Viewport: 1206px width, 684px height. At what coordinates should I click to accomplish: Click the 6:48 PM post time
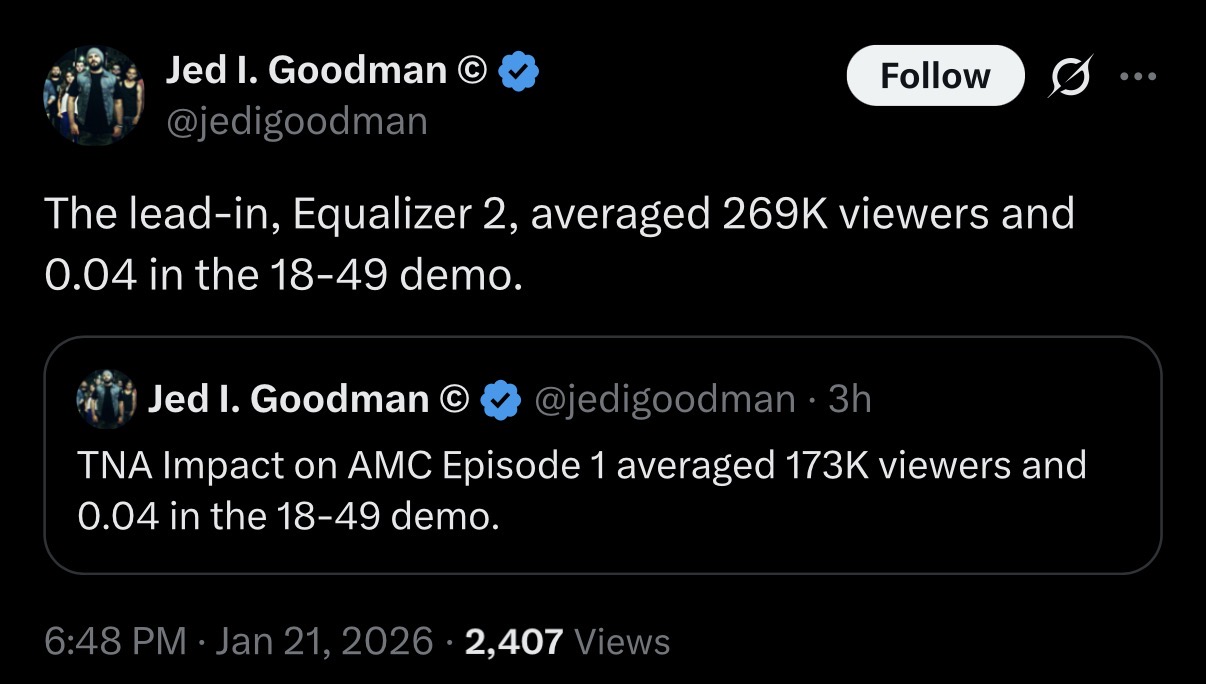pos(115,640)
